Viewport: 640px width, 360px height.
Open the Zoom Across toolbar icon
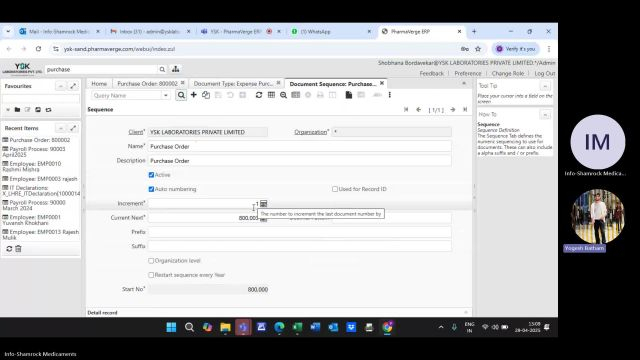point(283,95)
